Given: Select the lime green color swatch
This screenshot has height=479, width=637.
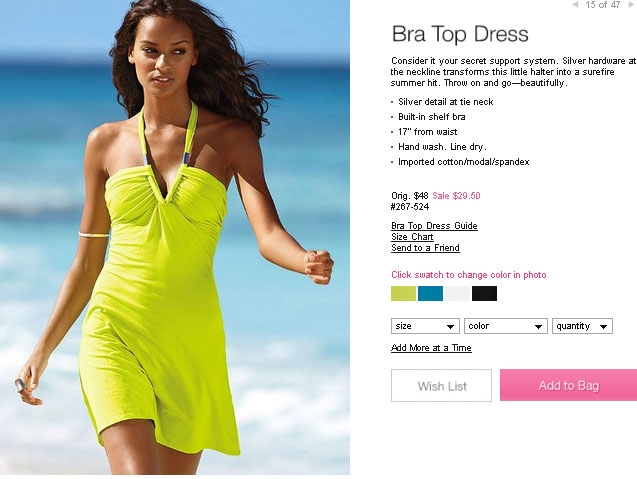Looking at the screenshot, I should coord(403,293).
